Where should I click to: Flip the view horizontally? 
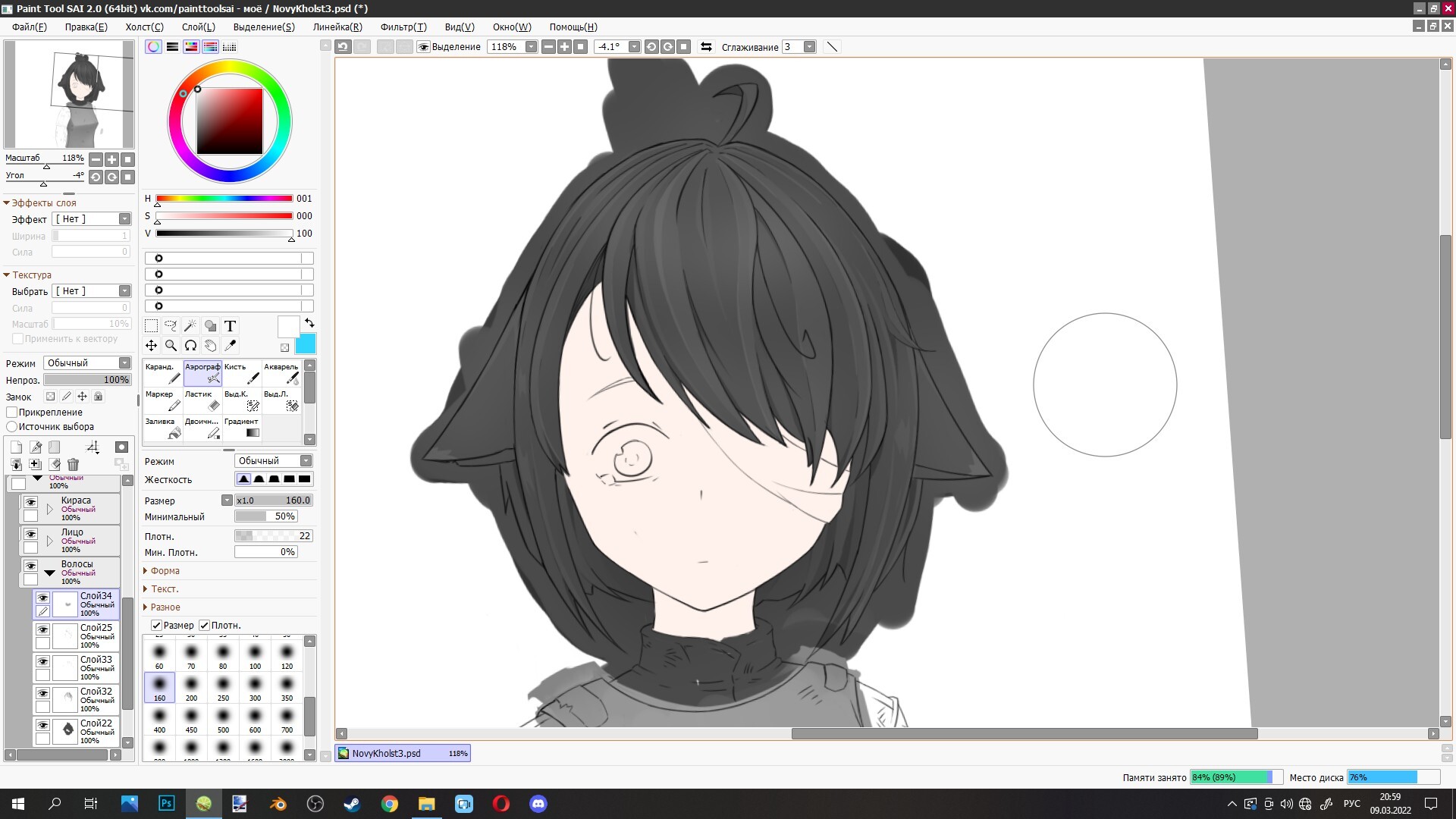(x=706, y=47)
